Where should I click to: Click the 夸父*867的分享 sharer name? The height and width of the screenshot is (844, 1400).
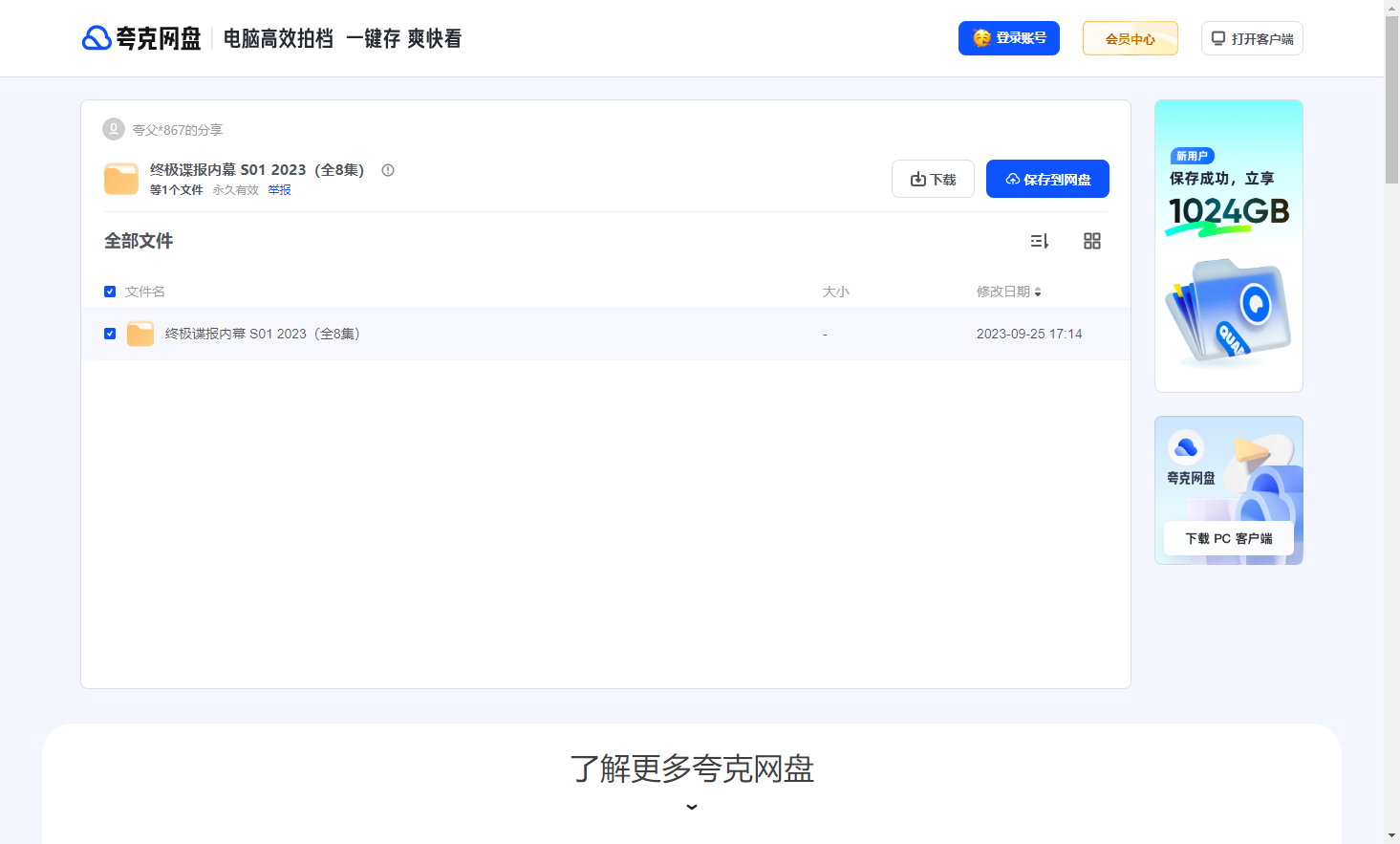(x=178, y=130)
